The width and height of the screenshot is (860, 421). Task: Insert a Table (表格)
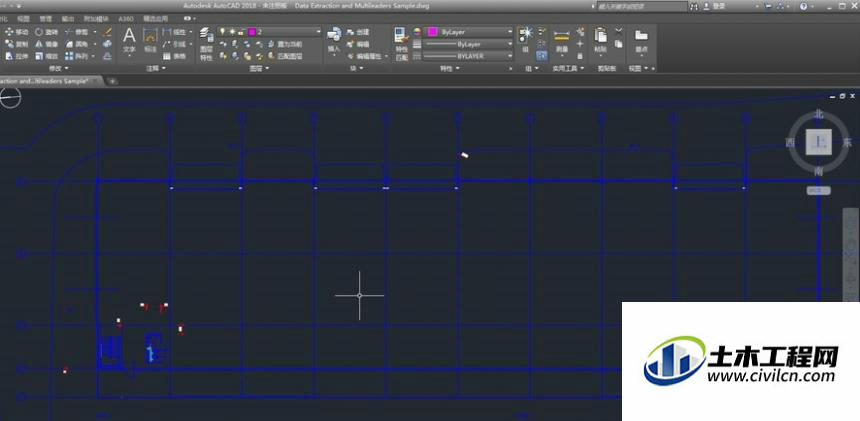[x=174, y=56]
